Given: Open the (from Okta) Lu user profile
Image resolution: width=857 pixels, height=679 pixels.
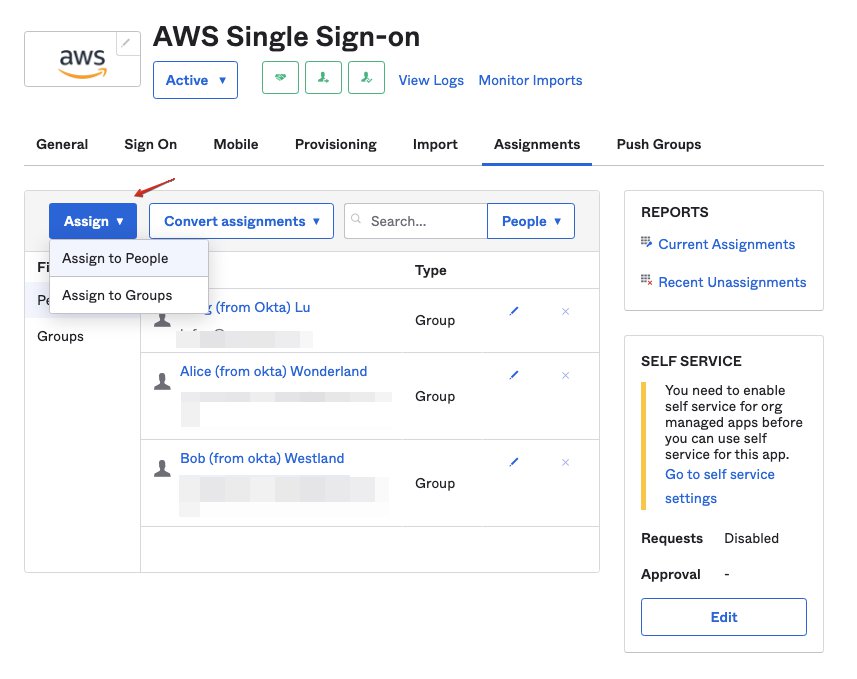Looking at the screenshot, I should (x=263, y=307).
